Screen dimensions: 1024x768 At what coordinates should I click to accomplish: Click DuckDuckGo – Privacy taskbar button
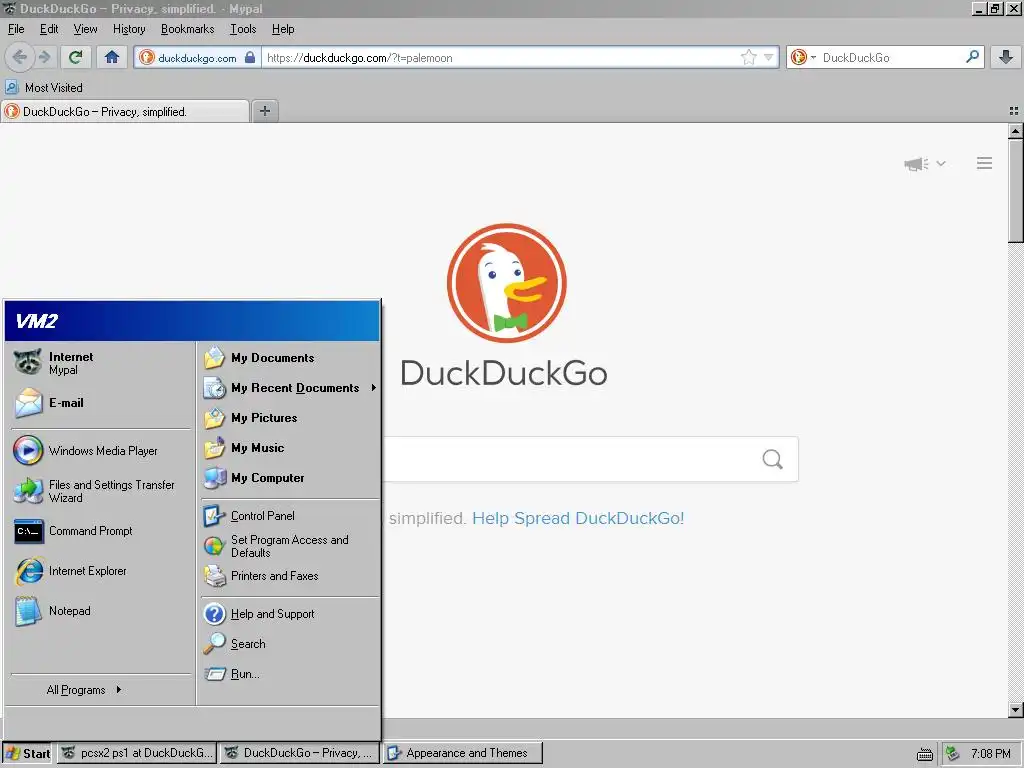tap(299, 753)
